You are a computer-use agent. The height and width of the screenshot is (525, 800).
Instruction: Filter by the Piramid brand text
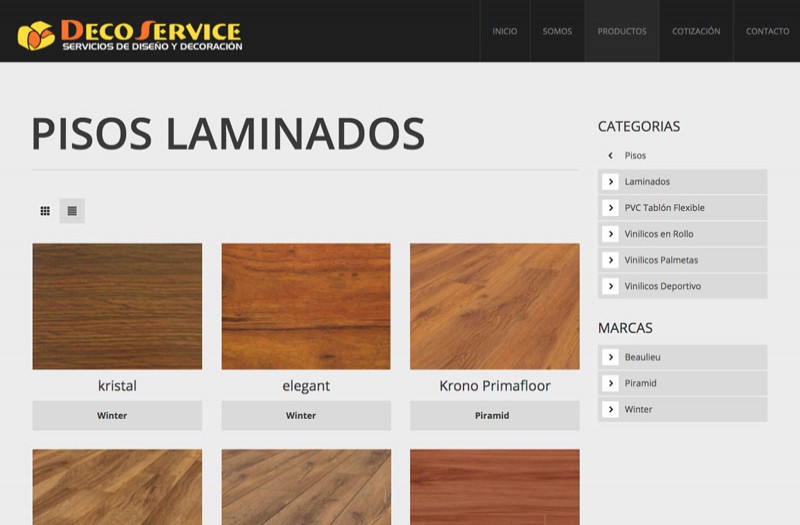point(640,383)
